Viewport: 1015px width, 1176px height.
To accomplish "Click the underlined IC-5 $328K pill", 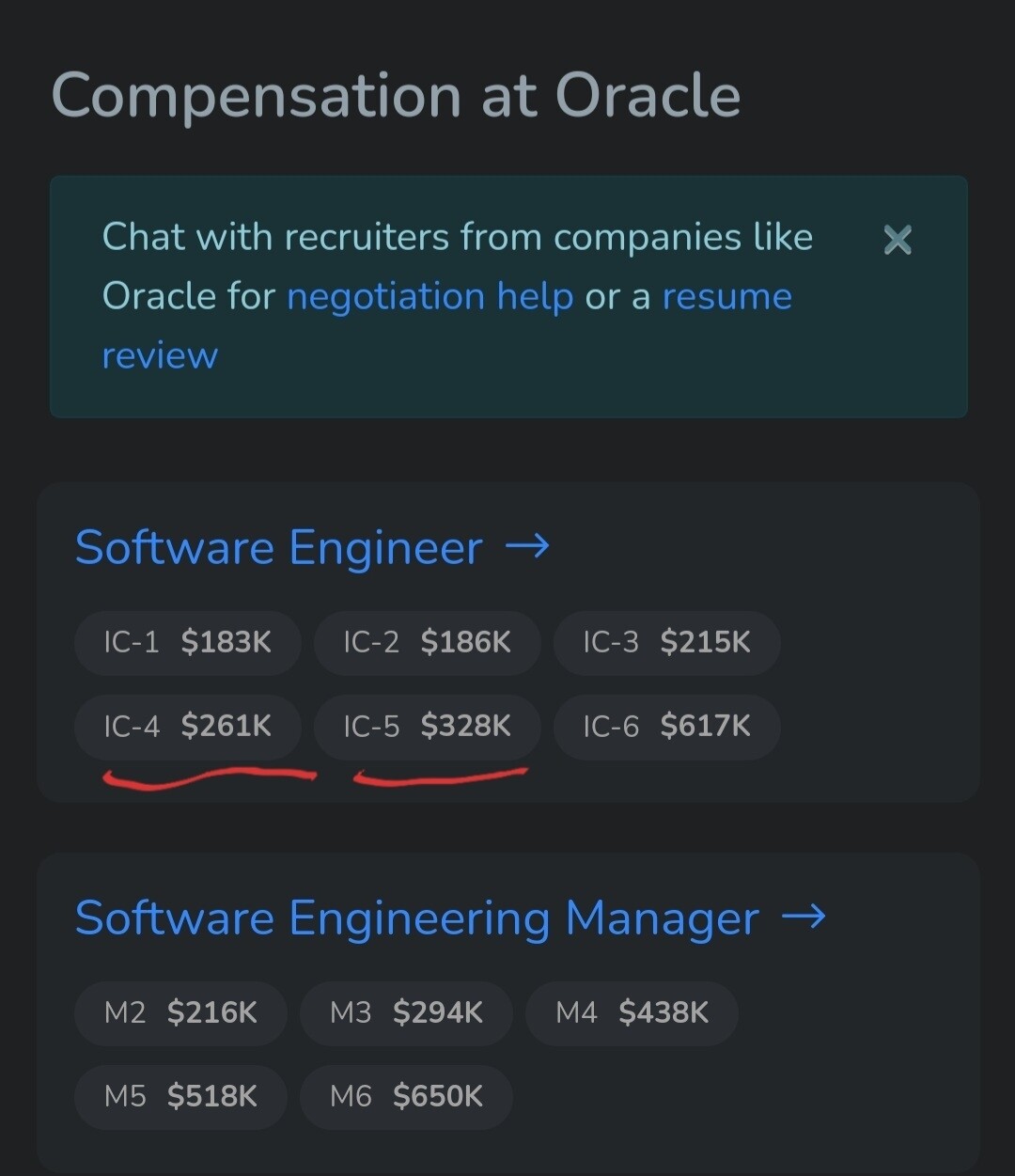I will tap(428, 726).
